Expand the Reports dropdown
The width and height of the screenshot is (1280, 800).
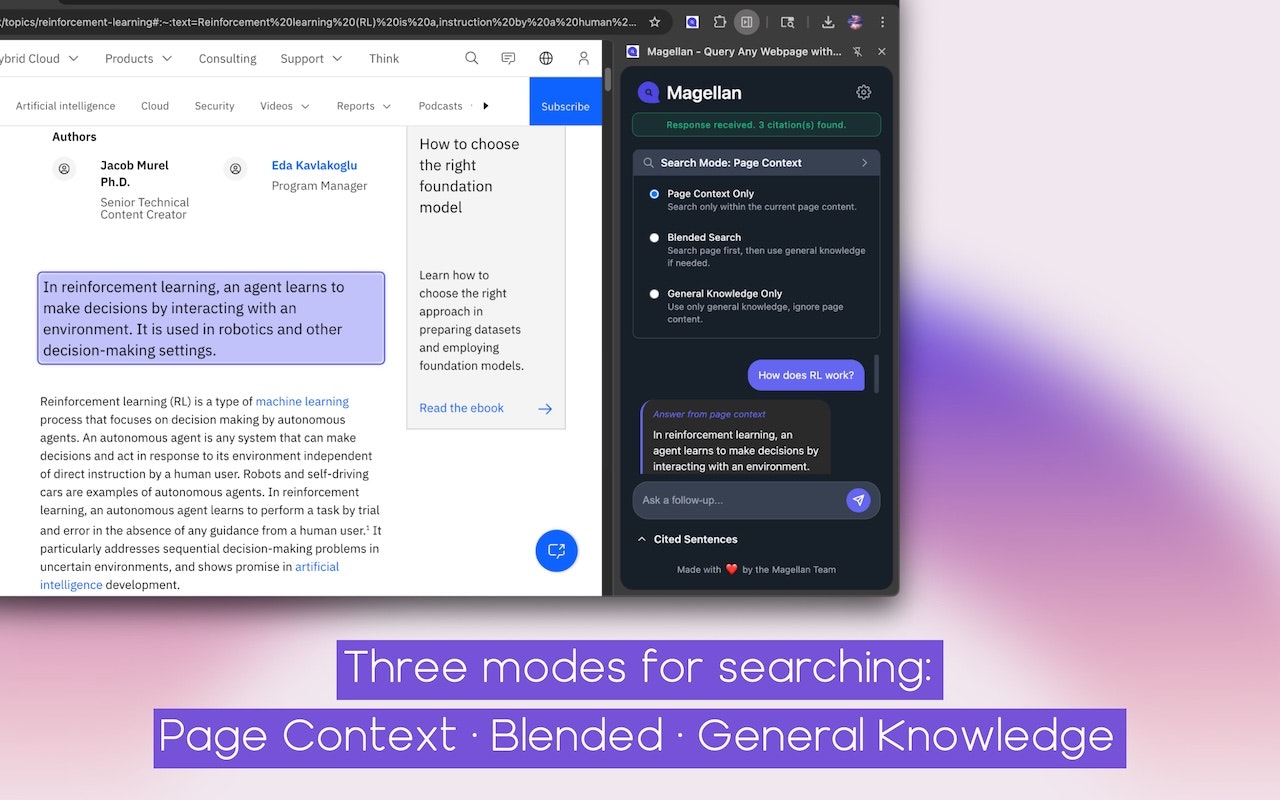click(x=364, y=106)
